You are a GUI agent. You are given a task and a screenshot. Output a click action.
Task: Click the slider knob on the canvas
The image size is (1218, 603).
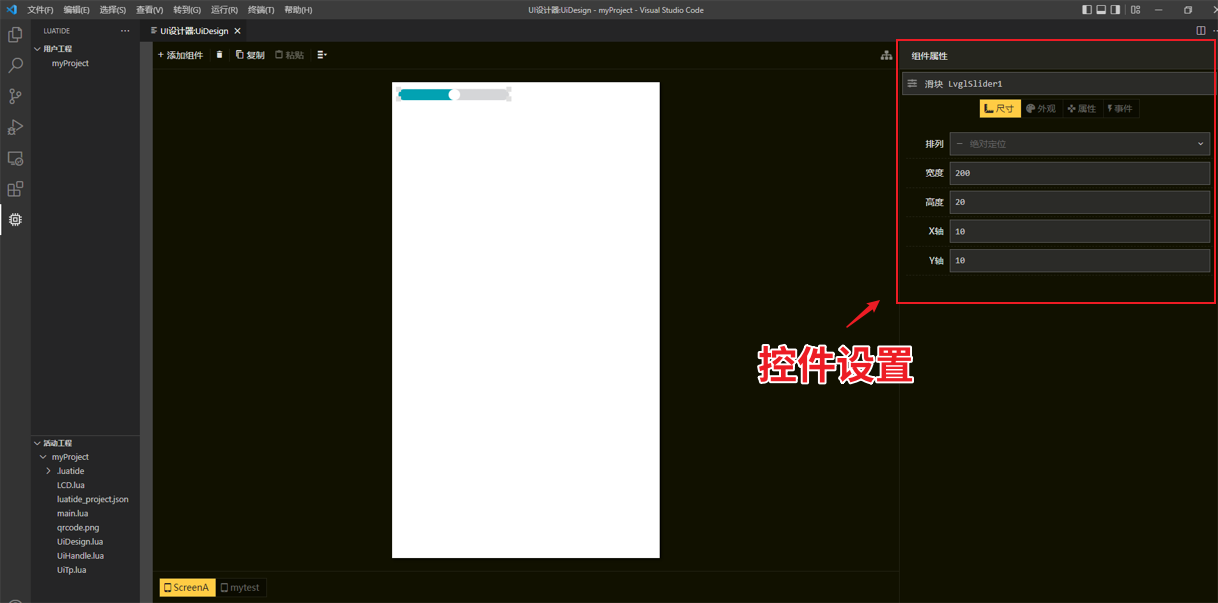coord(452,94)
